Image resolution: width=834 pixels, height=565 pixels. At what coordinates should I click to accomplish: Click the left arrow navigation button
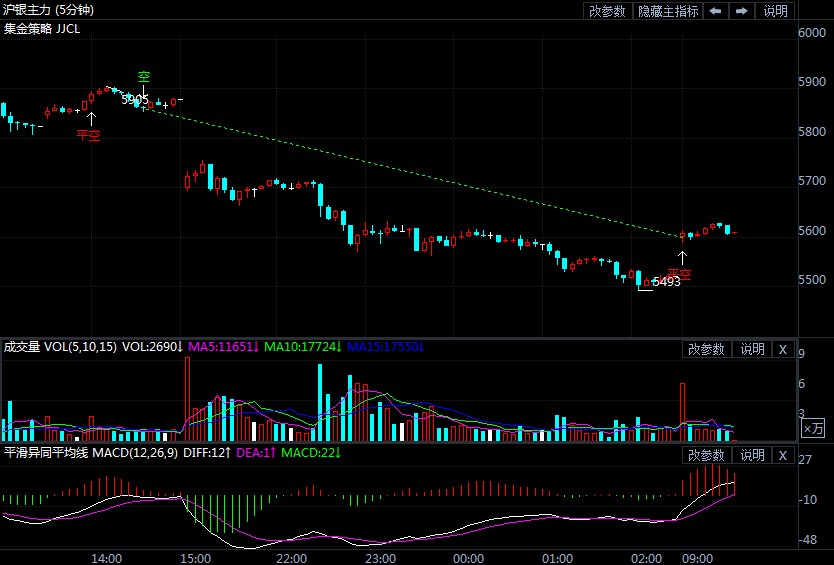[x=716, y=11]
